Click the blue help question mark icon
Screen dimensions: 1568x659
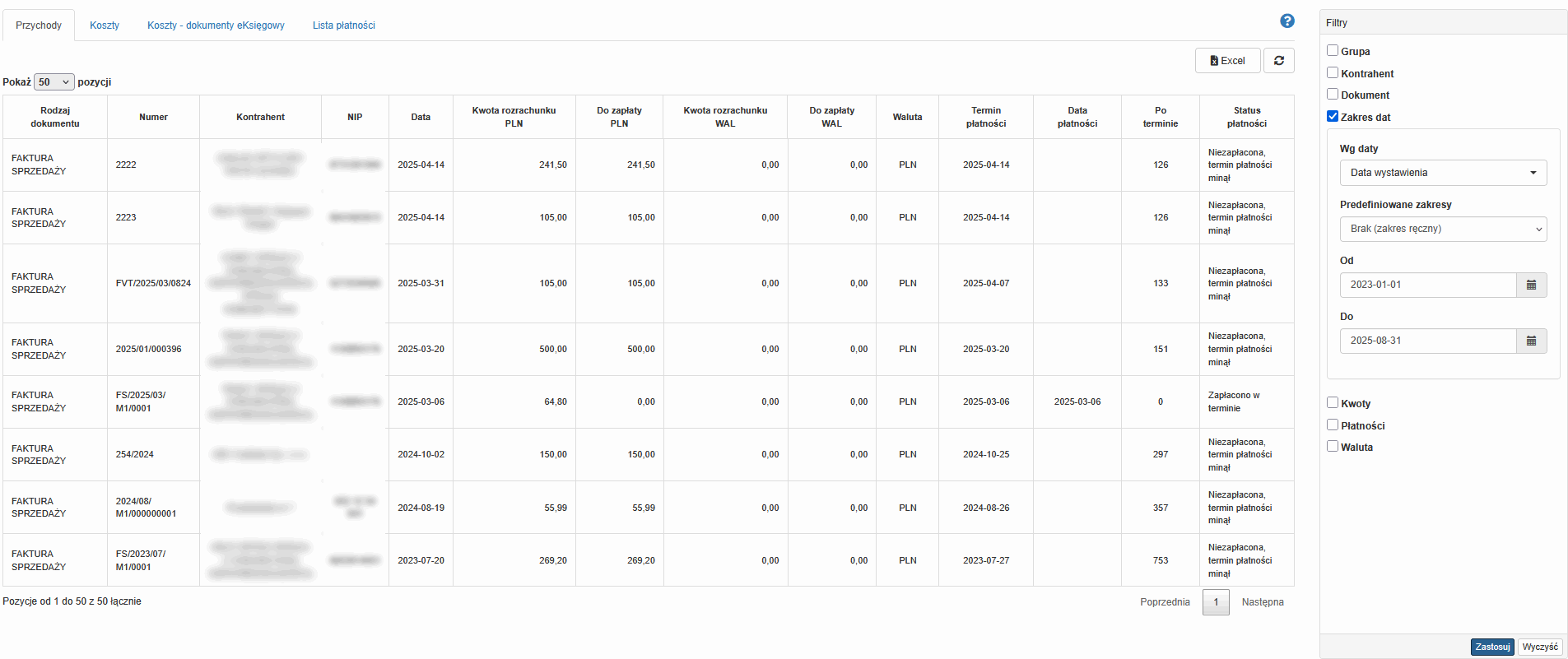1287,21
